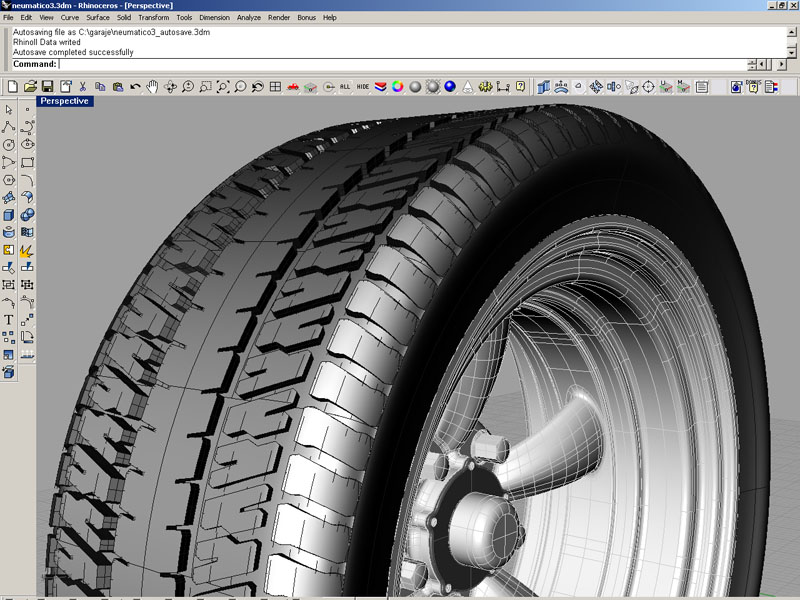
Task: Open the File menu
Action: coord(8,17)
